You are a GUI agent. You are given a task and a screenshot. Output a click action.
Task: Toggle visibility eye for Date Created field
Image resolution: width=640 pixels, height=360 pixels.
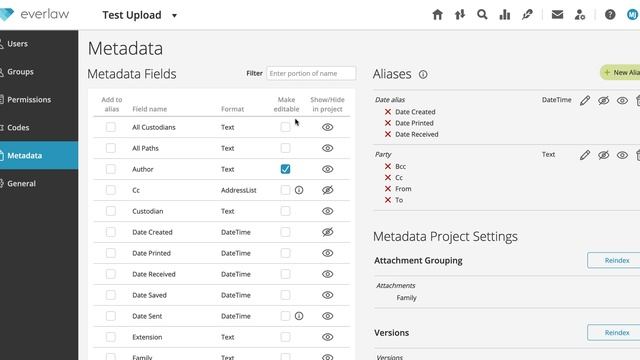click(x=327, y=232)
